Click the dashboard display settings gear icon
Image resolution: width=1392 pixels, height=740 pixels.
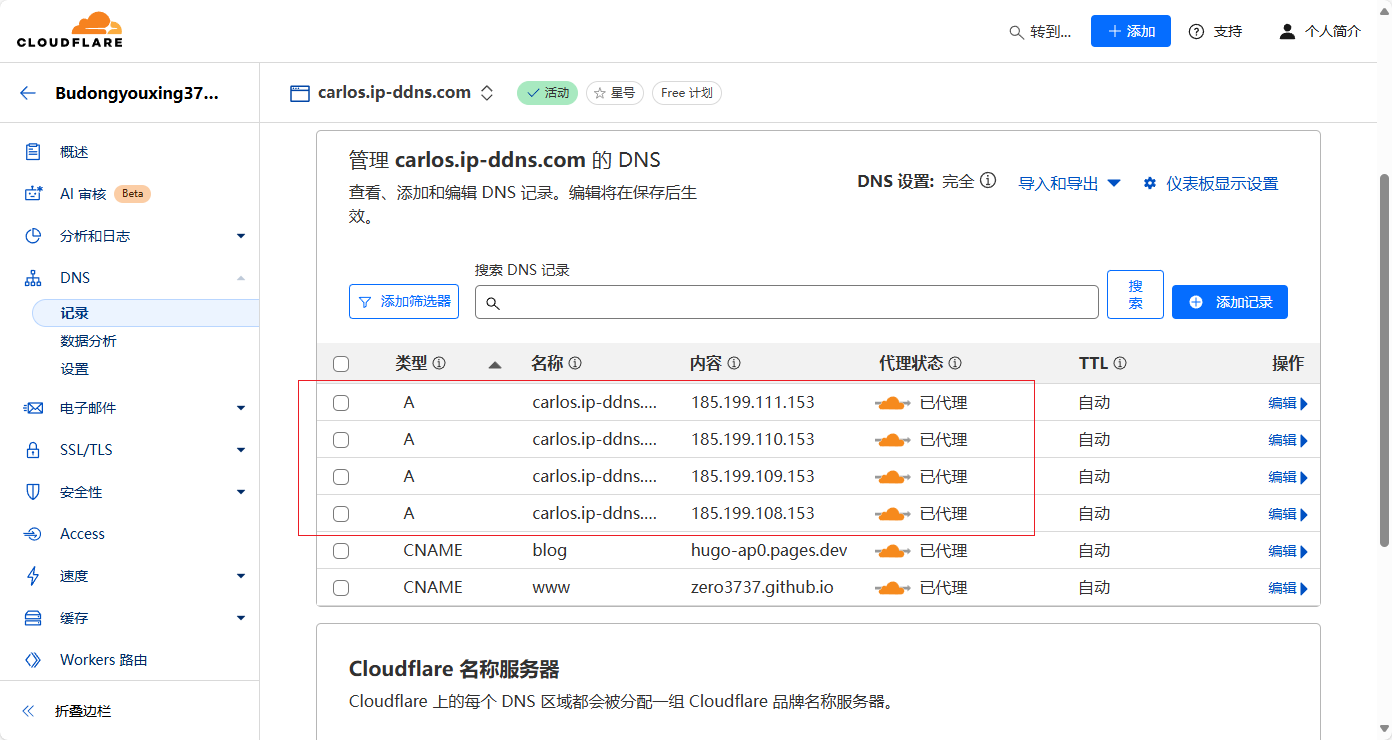coord(1150,183)
